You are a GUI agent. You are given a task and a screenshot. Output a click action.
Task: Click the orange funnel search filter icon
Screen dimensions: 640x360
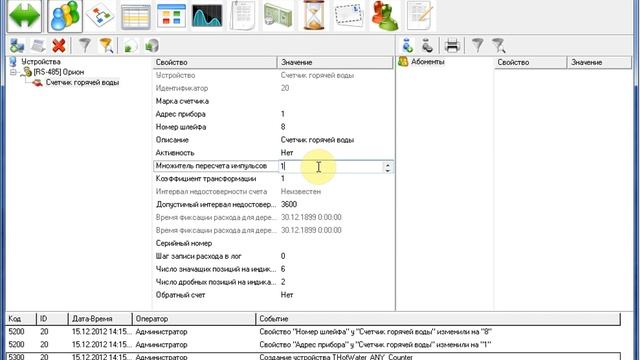pyautogui.click(x=106, y=45)
